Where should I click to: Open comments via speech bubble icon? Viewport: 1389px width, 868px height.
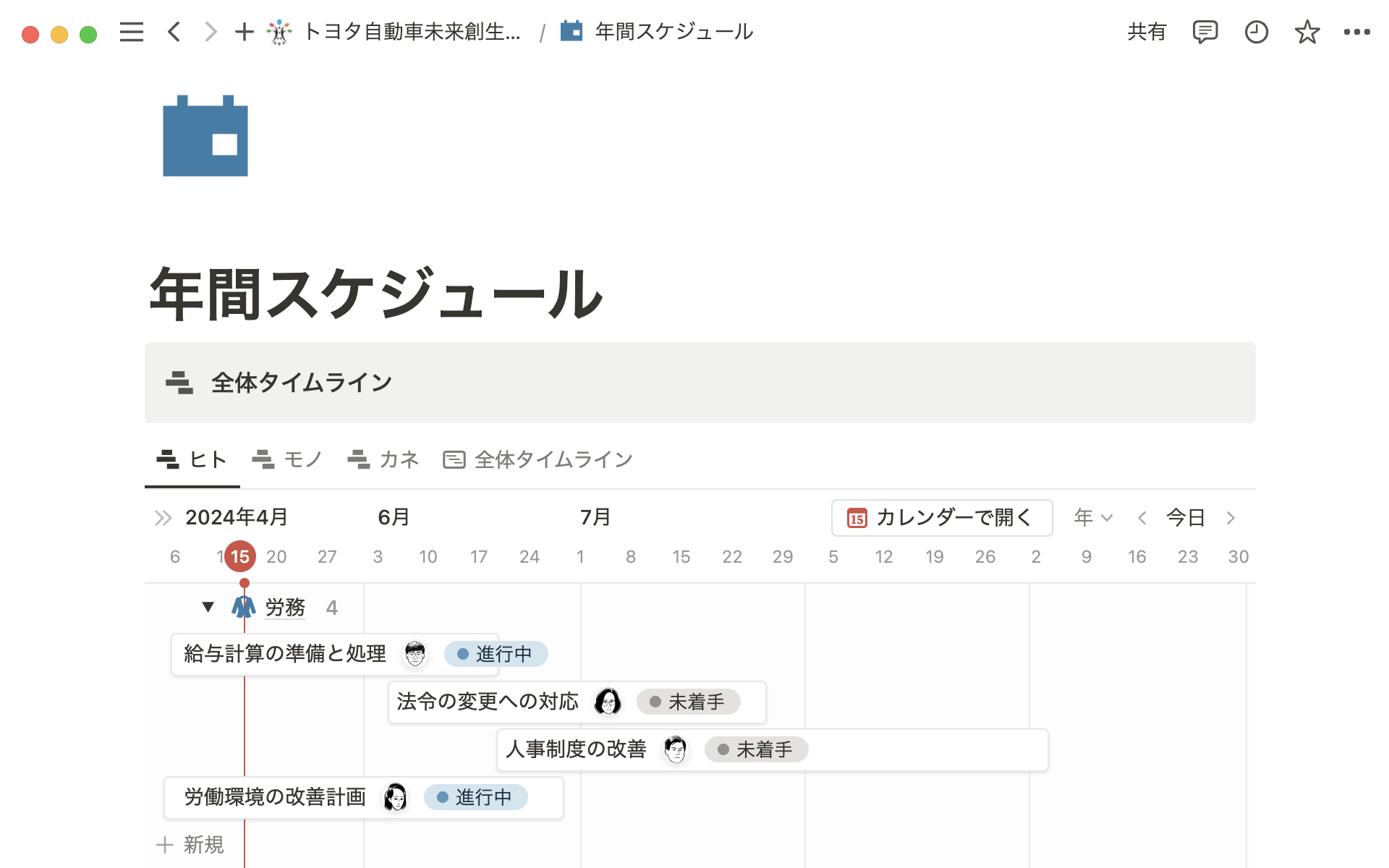click(x=1205, y=32)
